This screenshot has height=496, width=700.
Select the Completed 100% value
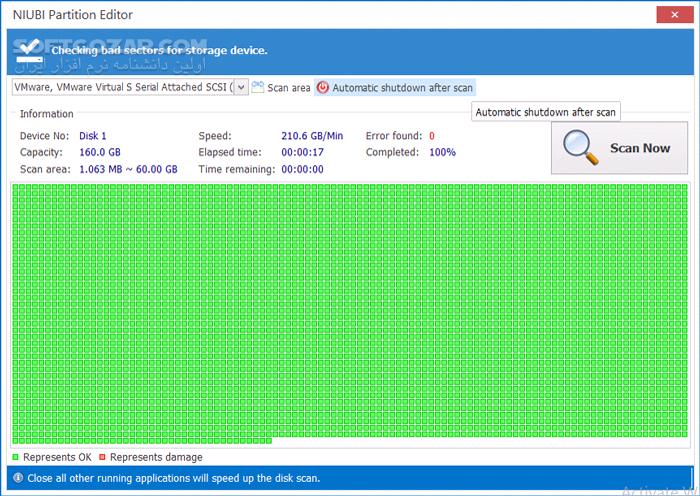click(442, 152)
